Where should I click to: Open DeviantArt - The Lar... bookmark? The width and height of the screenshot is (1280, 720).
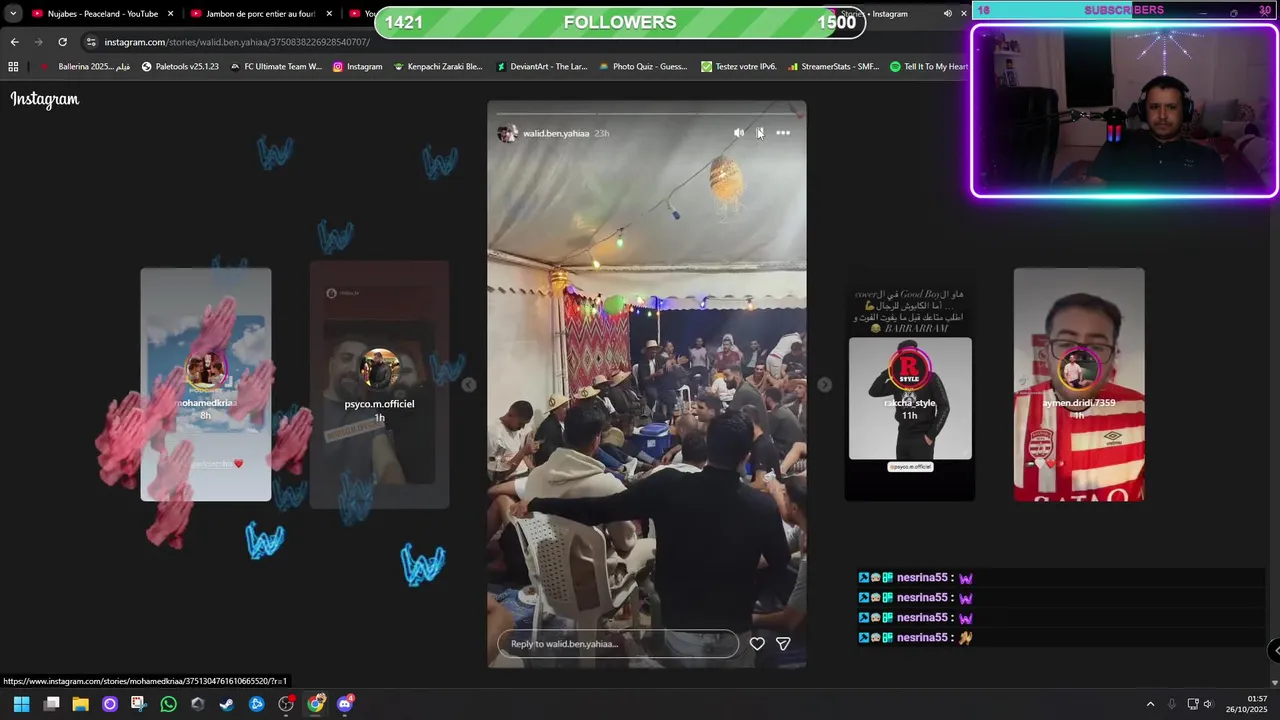541,67
